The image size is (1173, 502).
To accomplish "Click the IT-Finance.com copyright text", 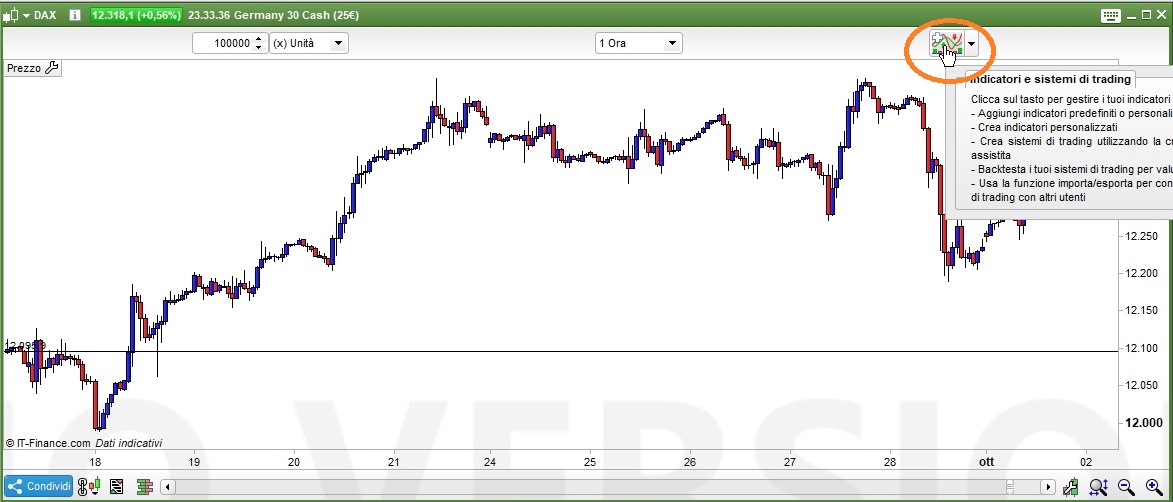I will (48, 443).
